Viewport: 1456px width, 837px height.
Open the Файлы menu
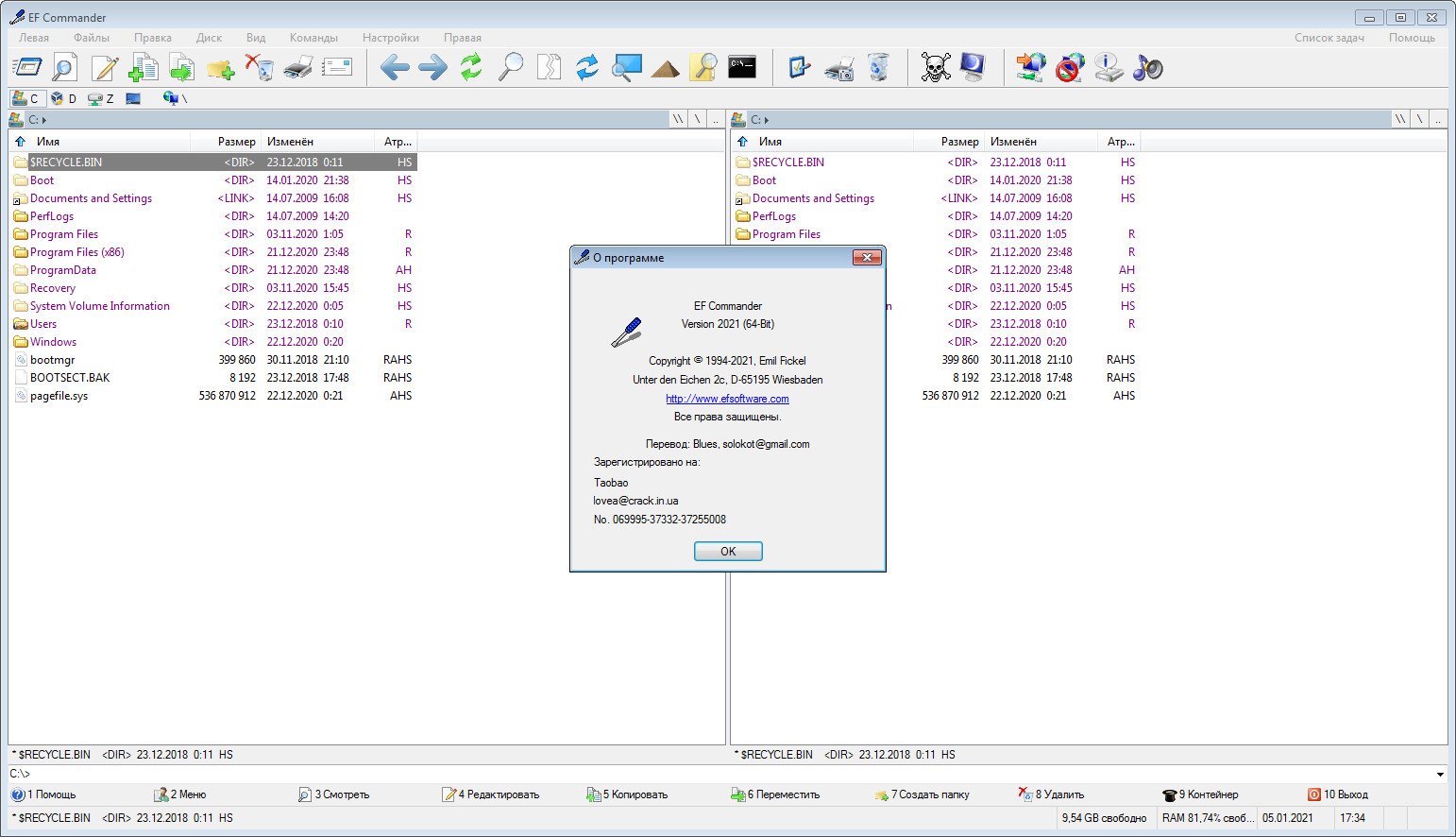point(92,38)
